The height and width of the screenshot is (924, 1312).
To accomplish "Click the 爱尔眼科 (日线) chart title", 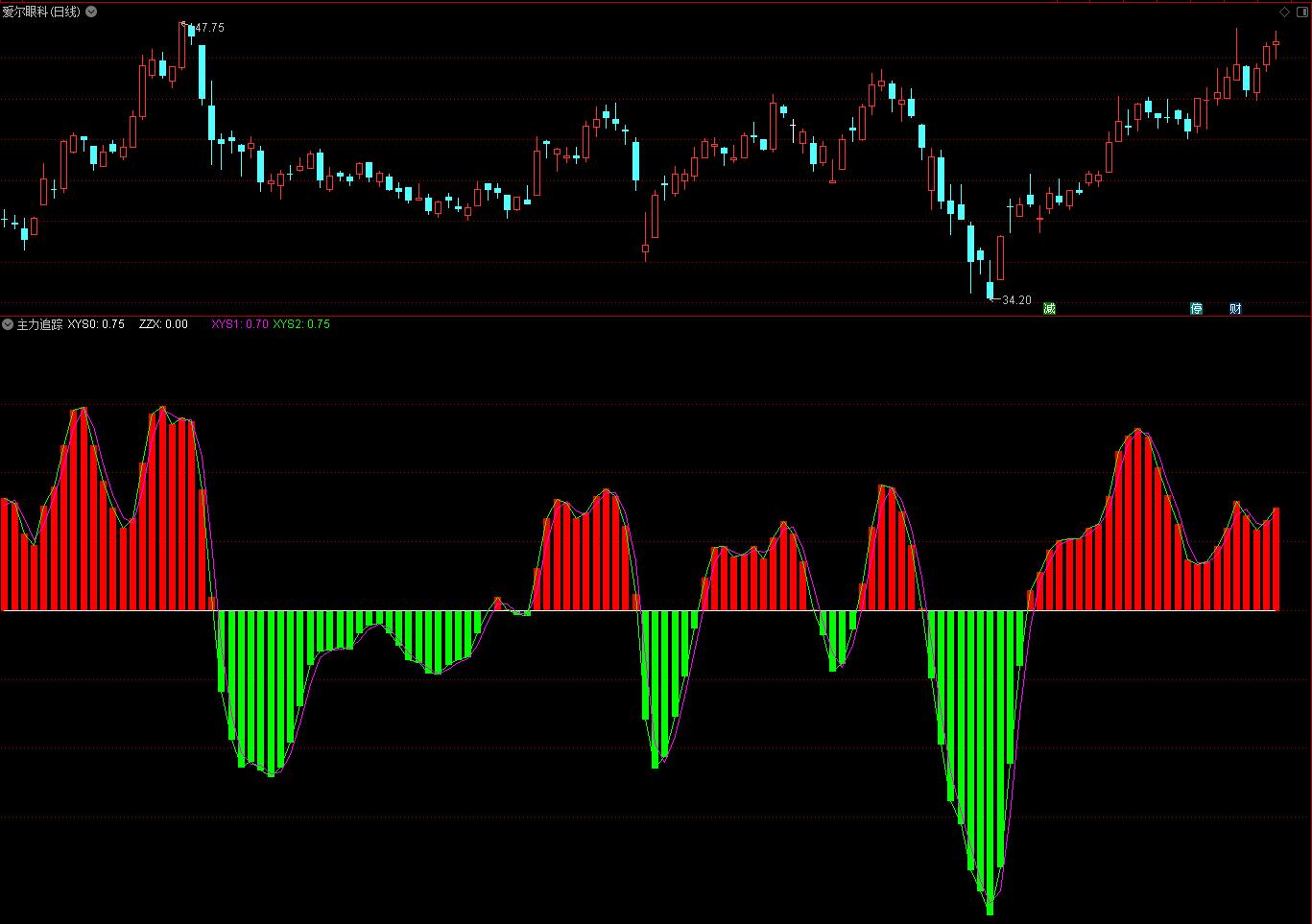I will pos(42,12).
